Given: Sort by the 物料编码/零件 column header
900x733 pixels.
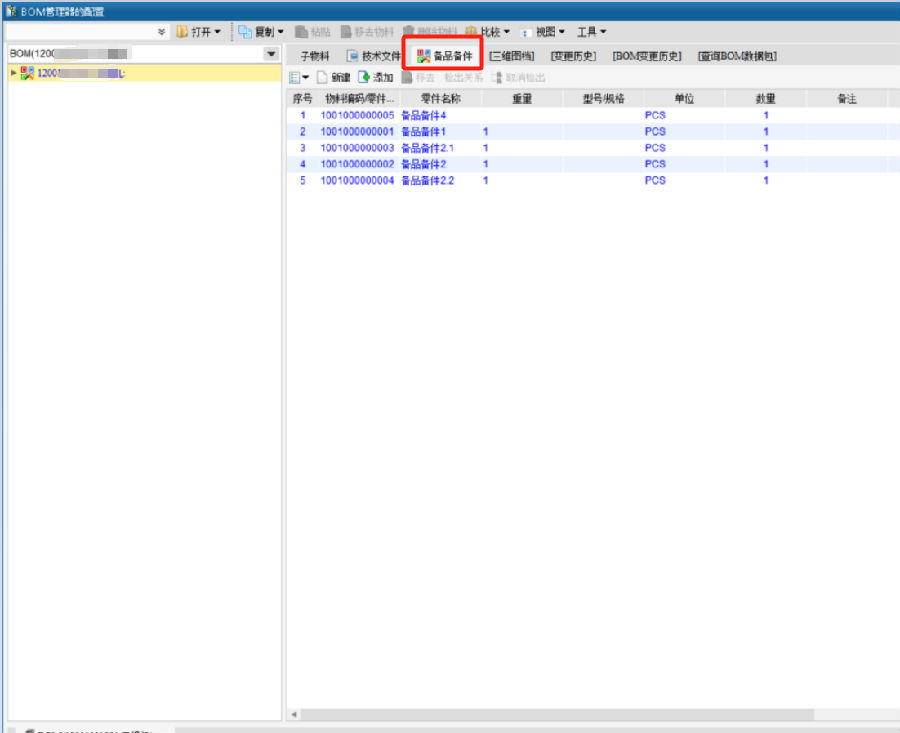Looking at the screenshot, I should click(359, 99).
